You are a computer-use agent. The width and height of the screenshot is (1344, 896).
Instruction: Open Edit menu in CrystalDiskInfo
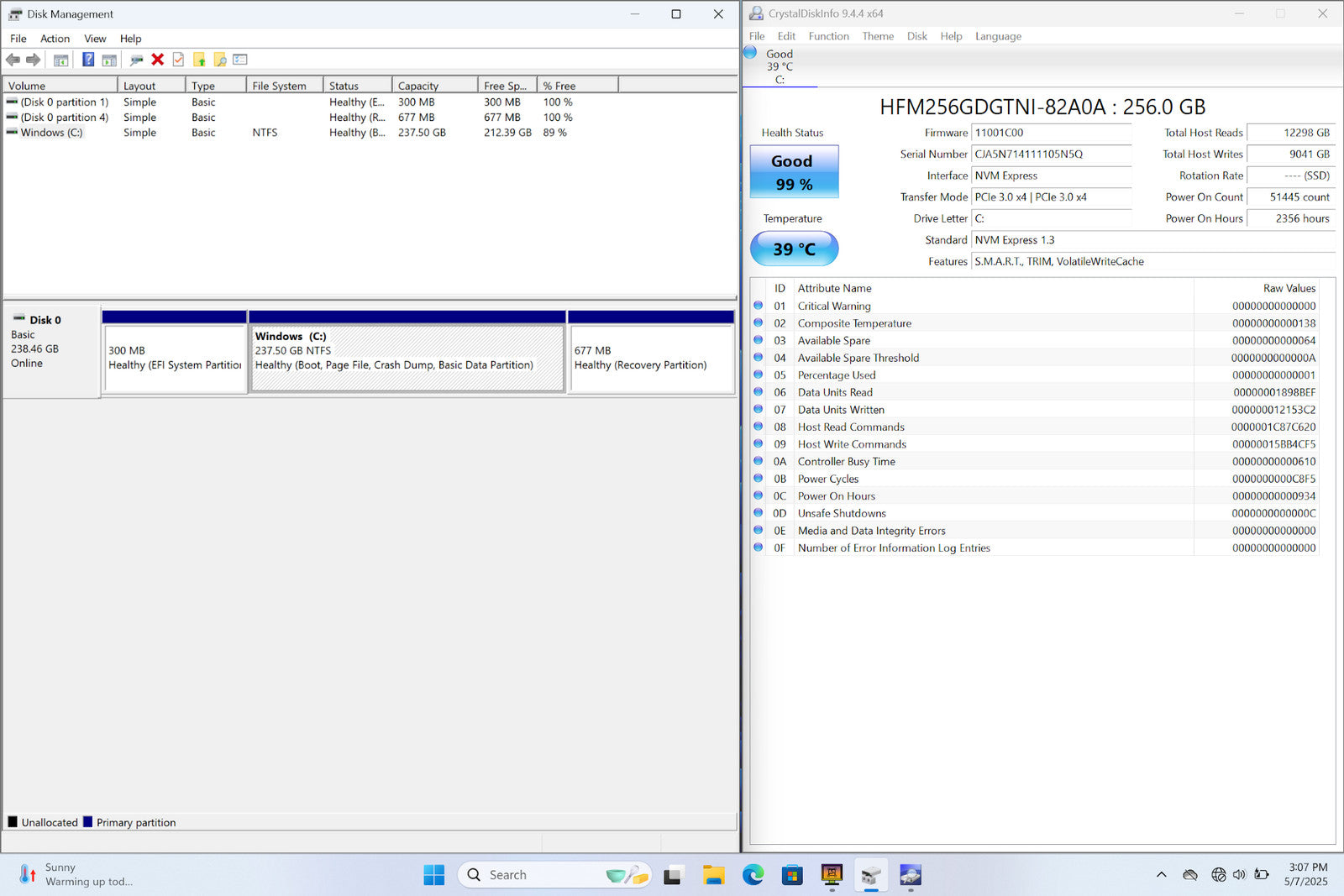(x=786, y=36)
